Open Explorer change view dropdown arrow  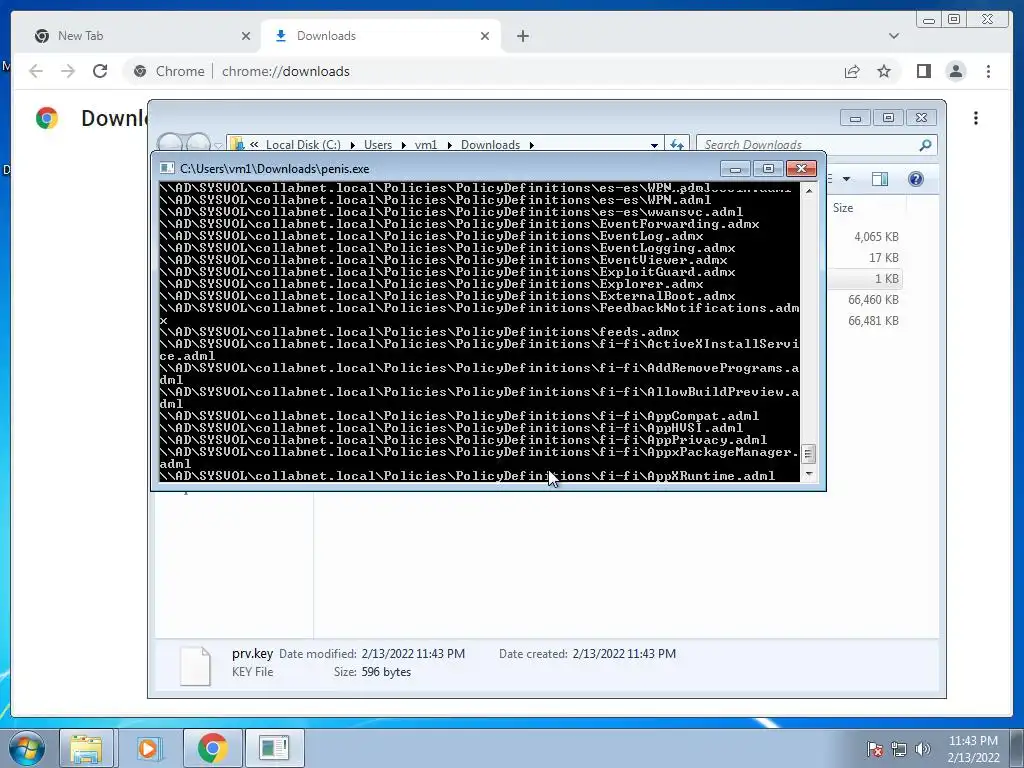click(x=846, y=179)
